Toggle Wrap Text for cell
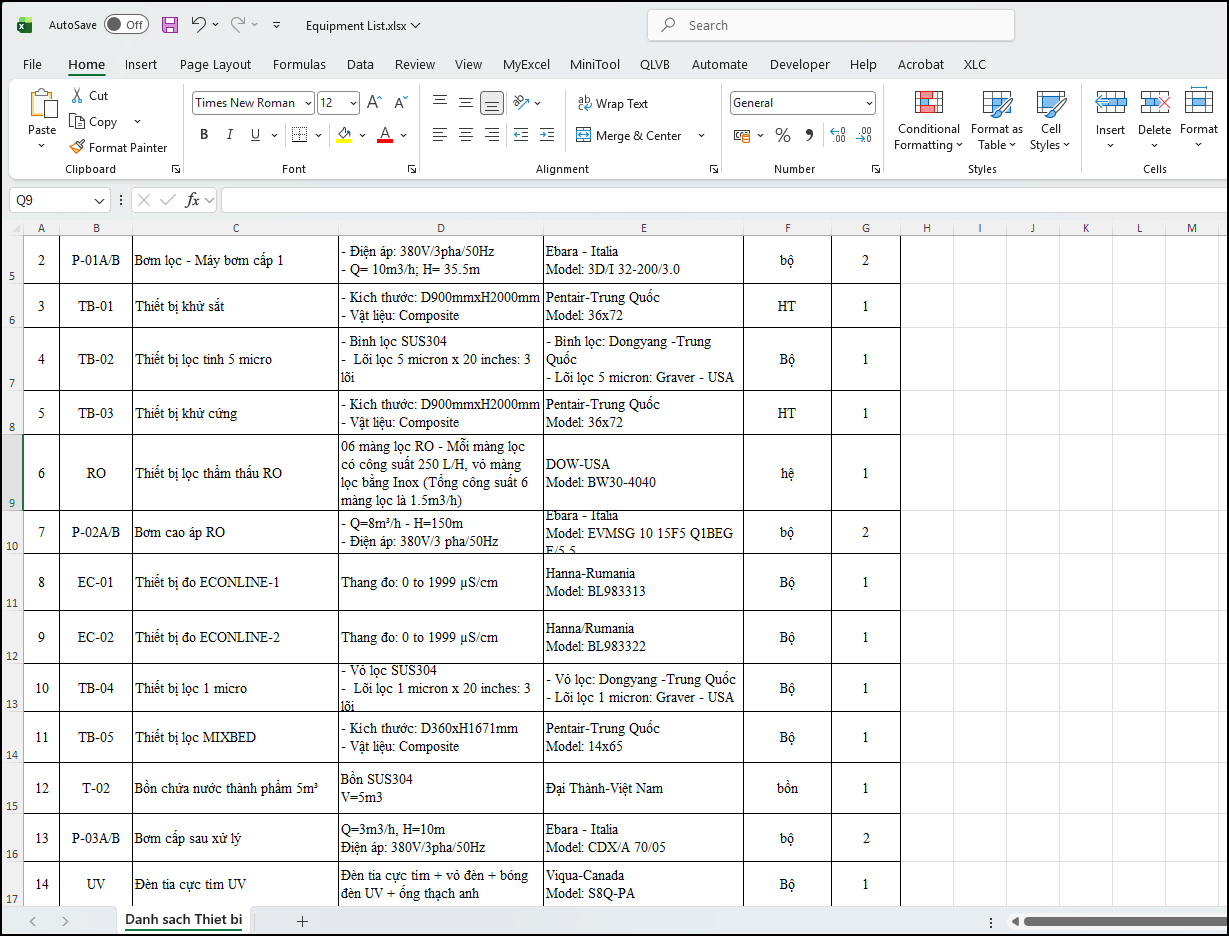 (612, 103)
